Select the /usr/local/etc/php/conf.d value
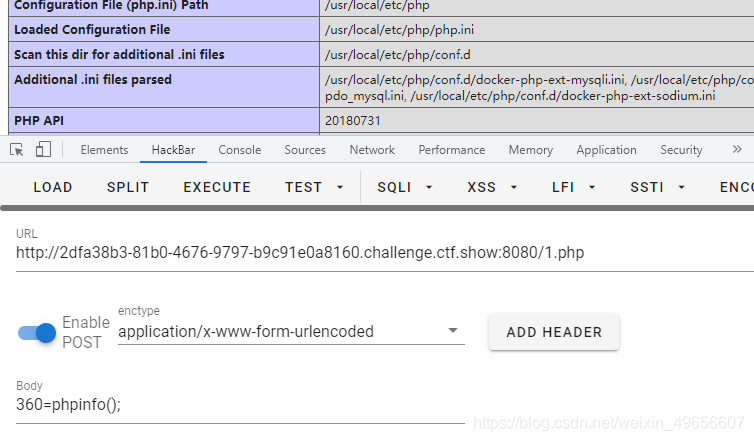Screen dimensions: 754x441 (398, 55)
